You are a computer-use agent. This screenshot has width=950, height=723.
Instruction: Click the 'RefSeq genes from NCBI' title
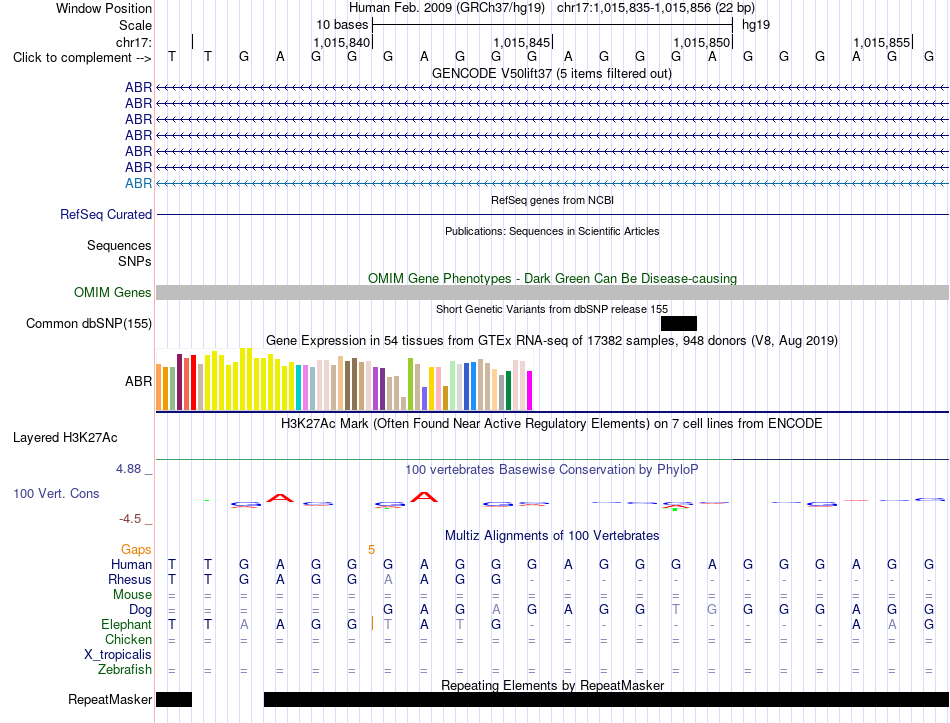pyautogui.click(x=552, y=200)
